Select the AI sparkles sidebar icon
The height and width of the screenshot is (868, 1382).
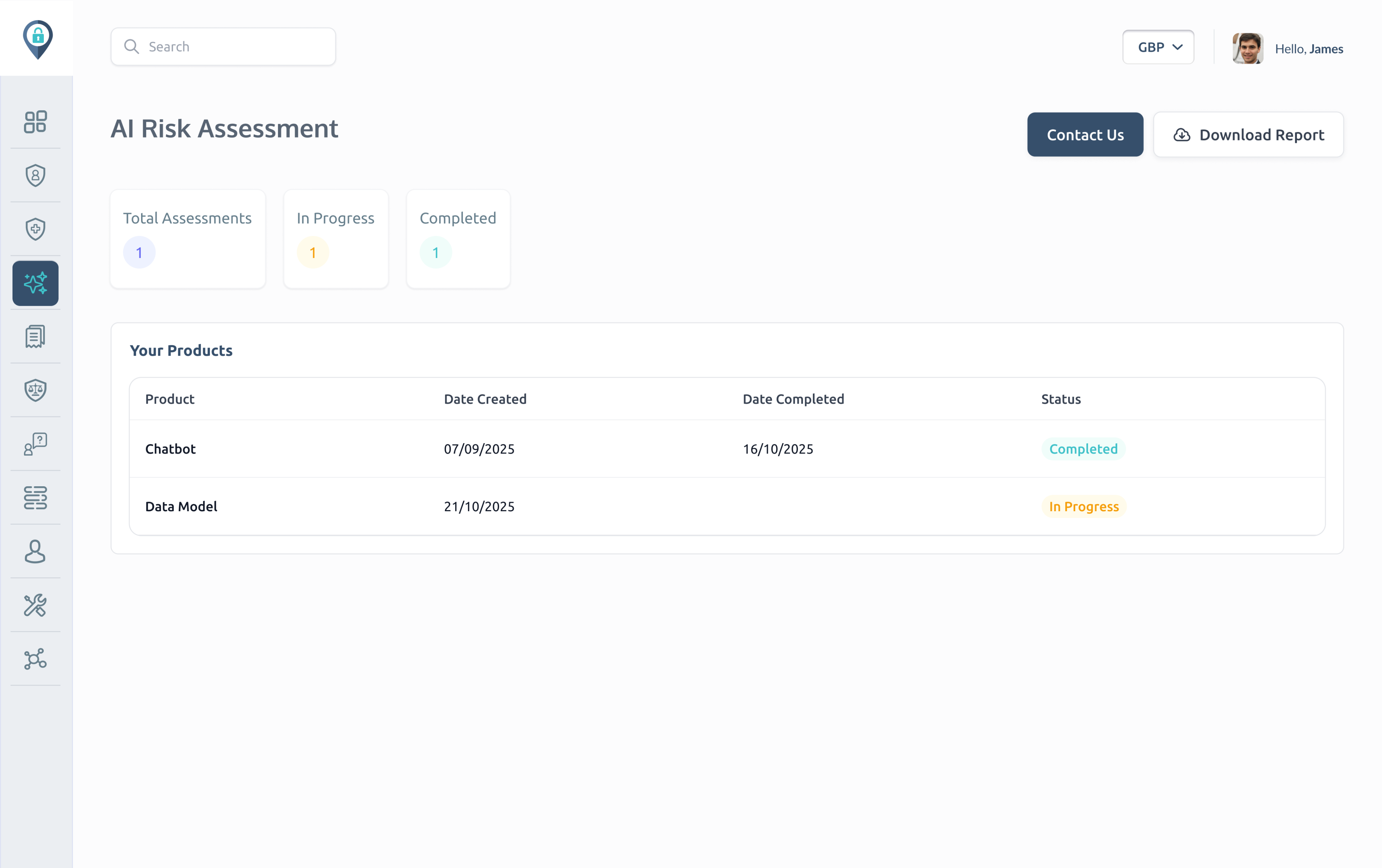click(35, 283)
